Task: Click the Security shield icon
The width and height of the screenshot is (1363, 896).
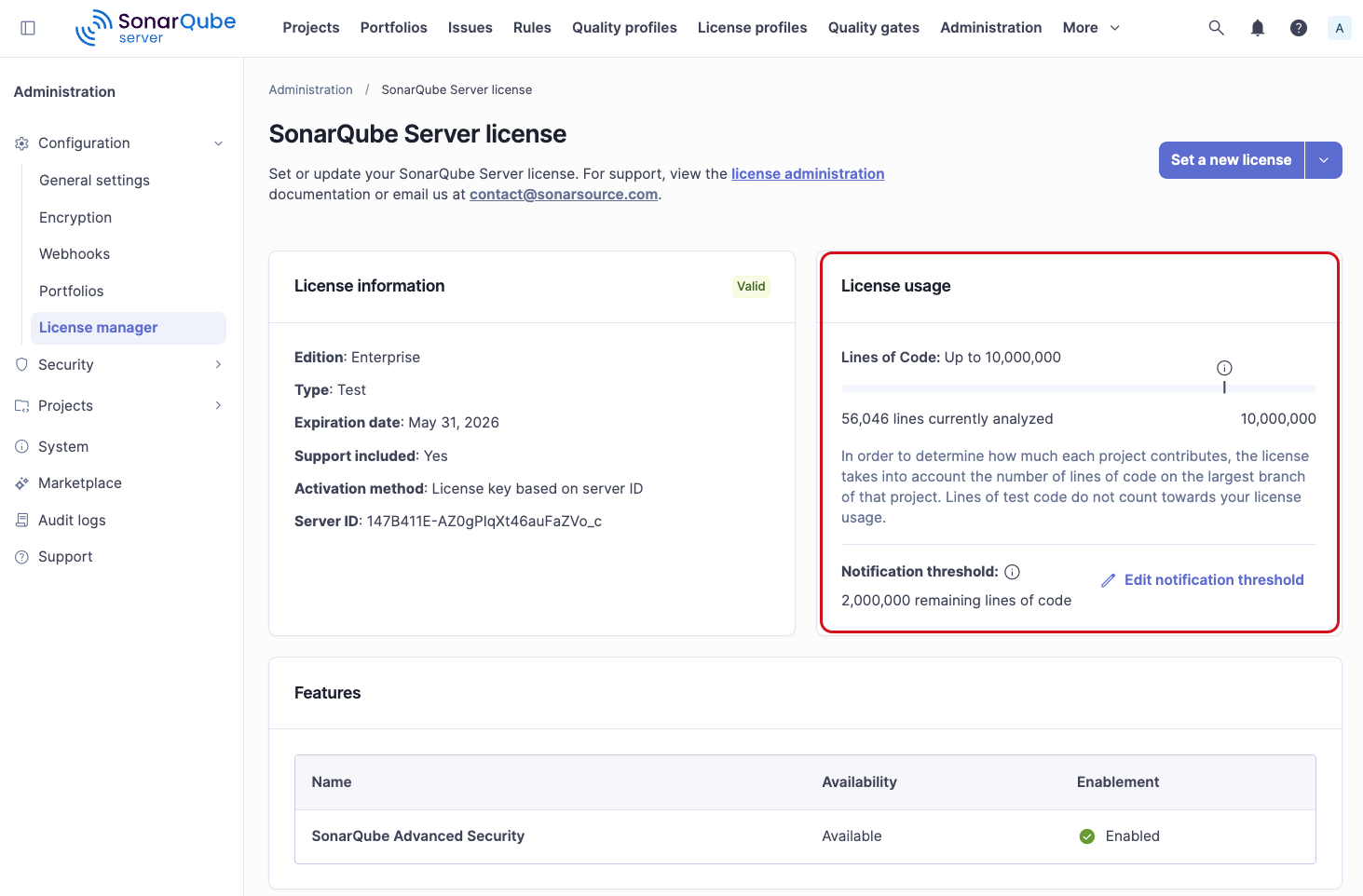Action: [22, 365]
